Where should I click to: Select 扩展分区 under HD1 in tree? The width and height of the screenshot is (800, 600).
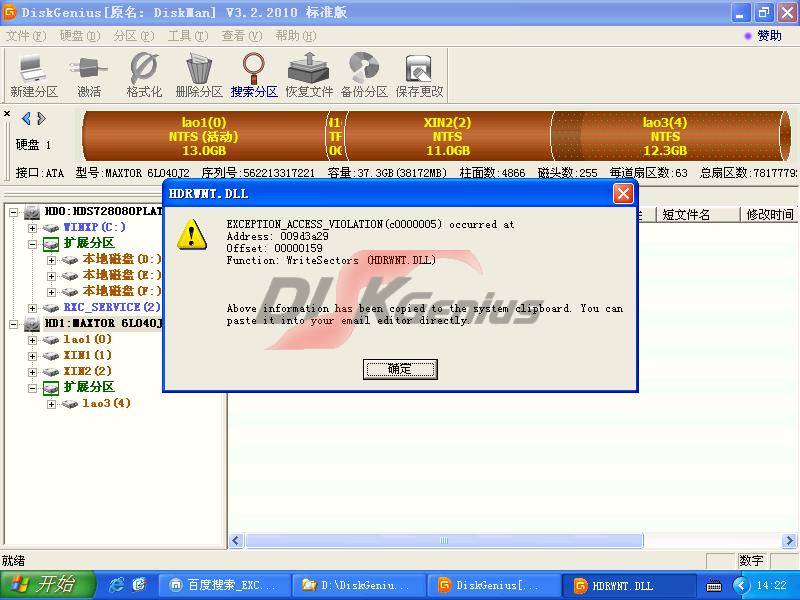point(89,387)
